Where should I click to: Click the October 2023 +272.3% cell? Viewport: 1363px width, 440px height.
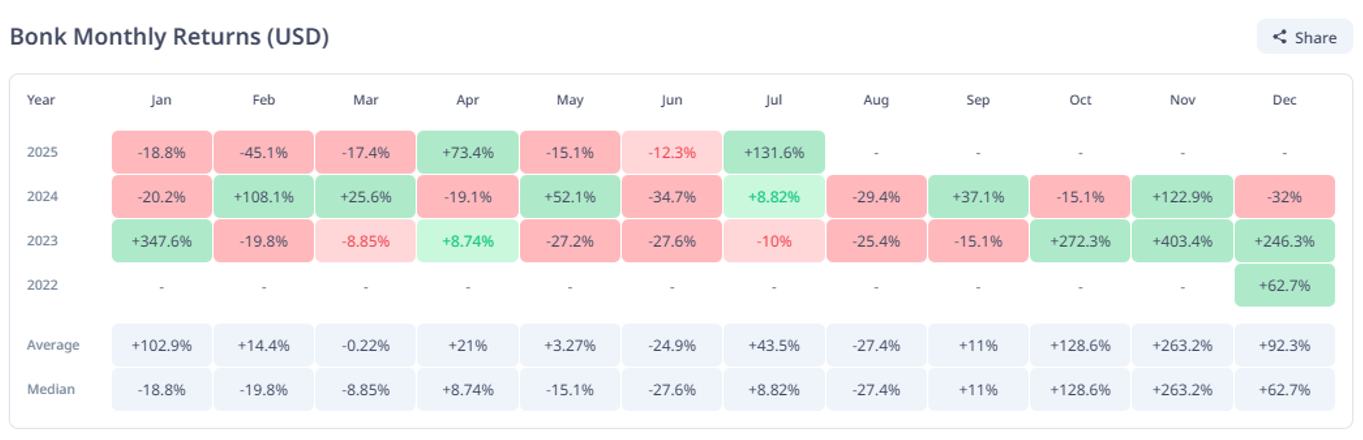pyautogui.click(x=1080, y=241)
